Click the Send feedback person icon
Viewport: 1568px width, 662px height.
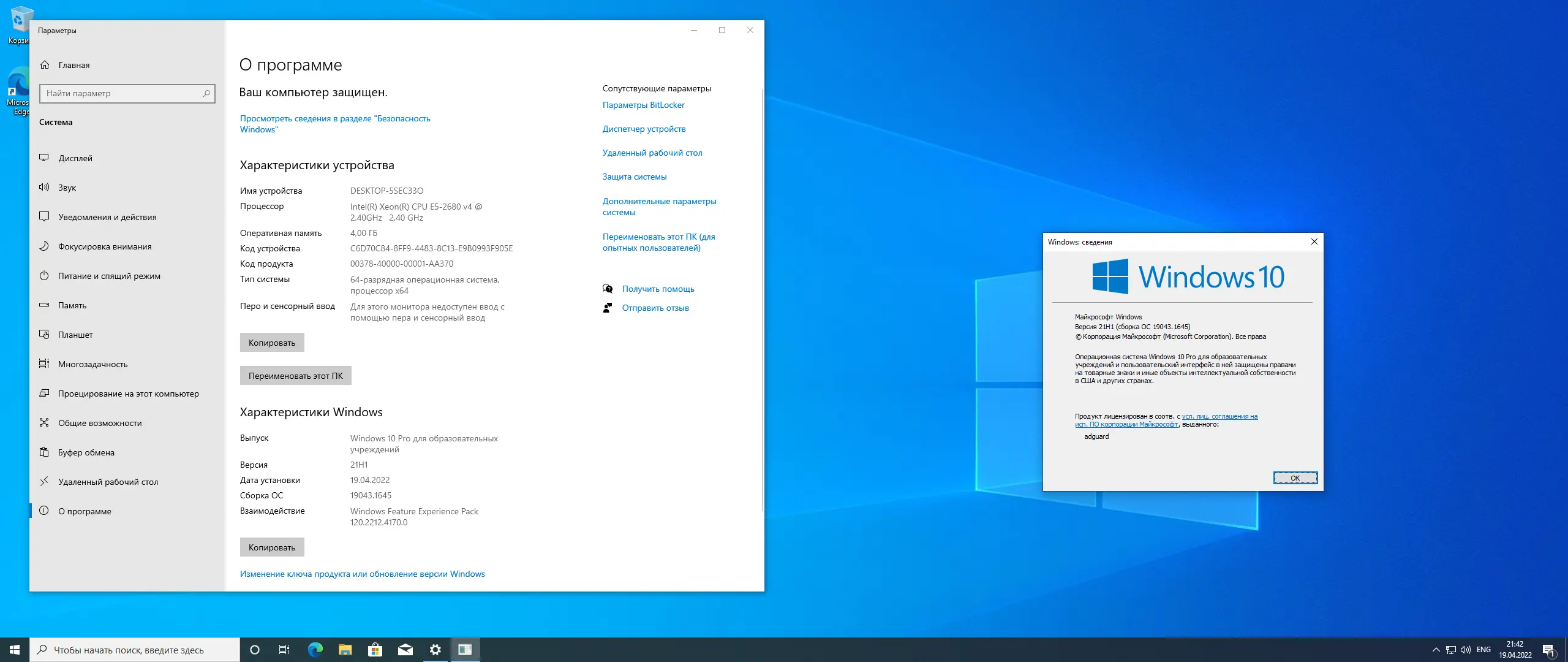(x=608, y=308)
